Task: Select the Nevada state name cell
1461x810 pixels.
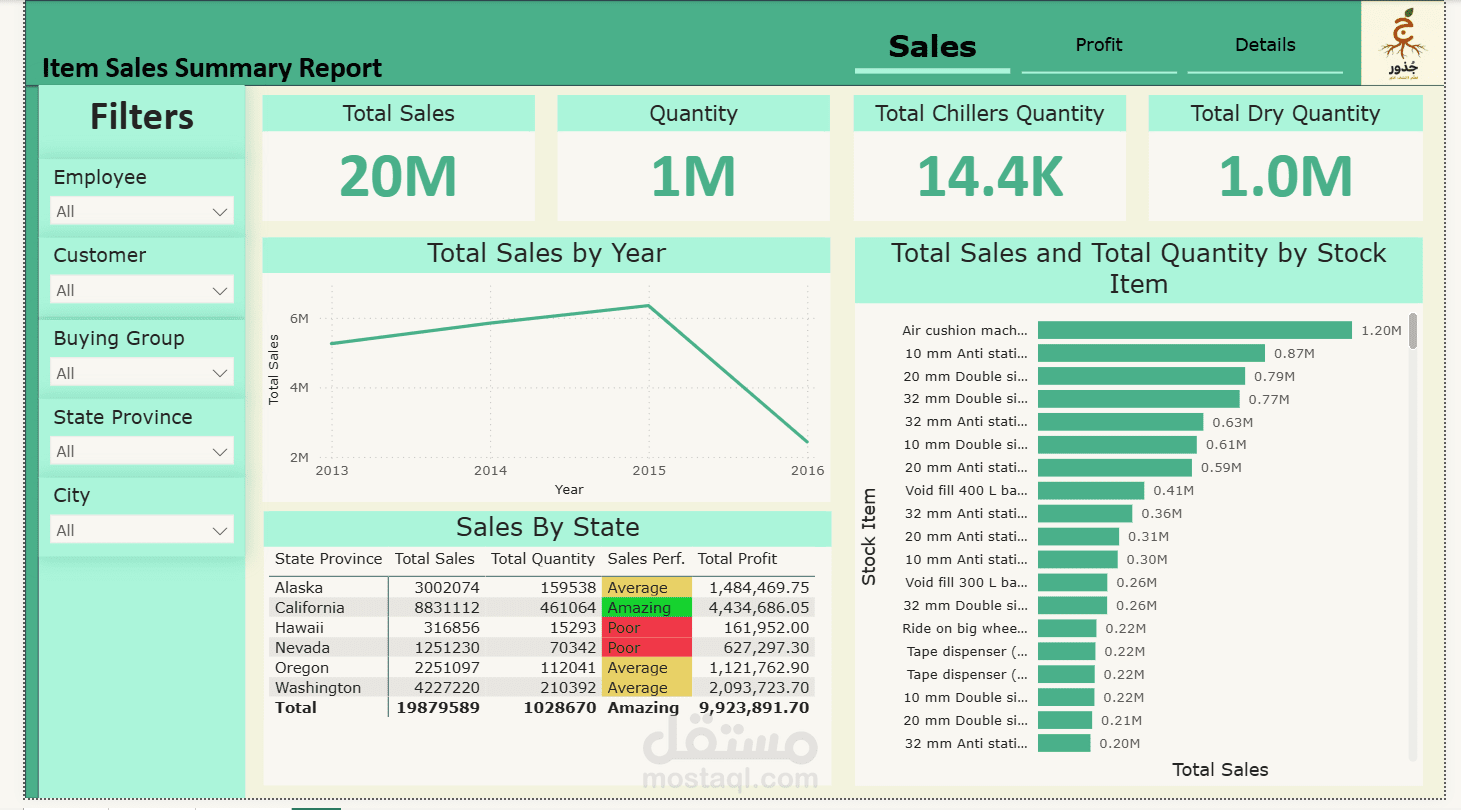Action: [x=300, y=648]
